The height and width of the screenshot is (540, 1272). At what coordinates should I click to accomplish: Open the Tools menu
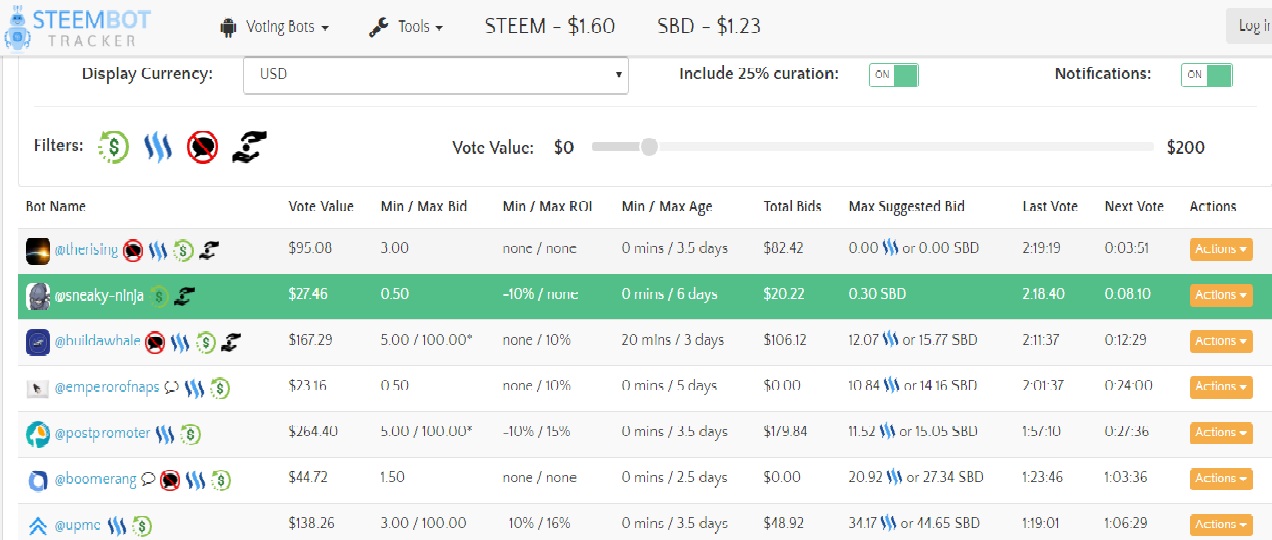click(406, 27)
